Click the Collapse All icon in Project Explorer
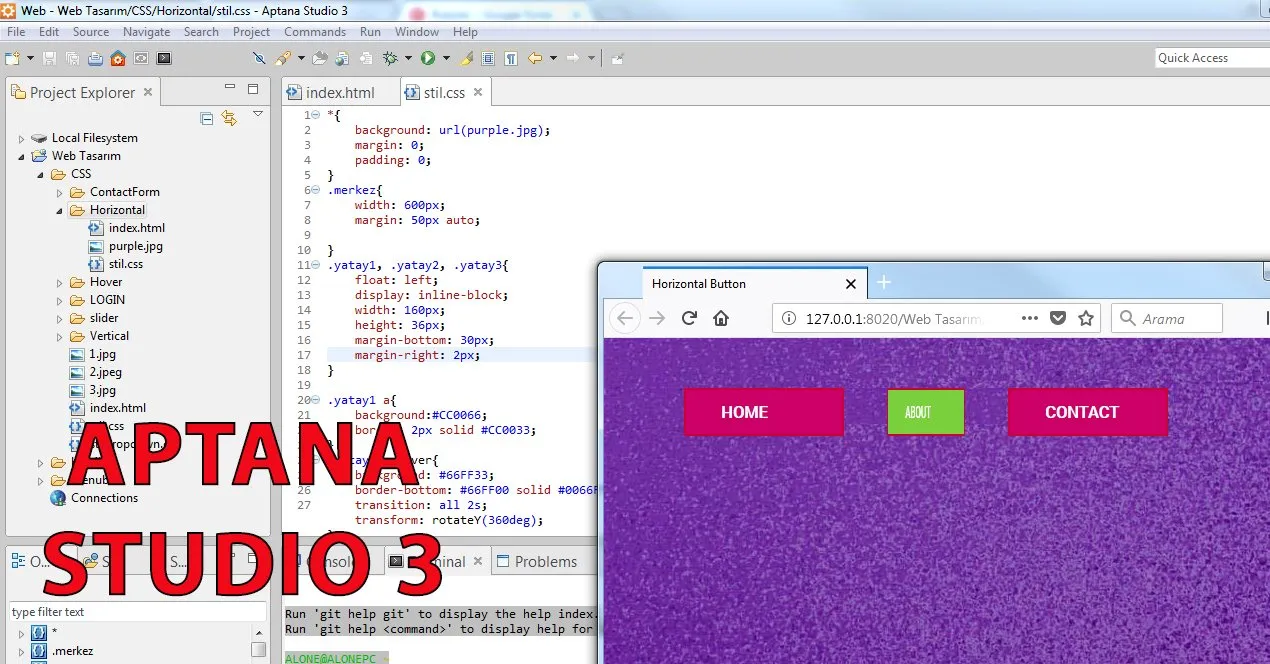The width and height of the screenshot is (1270, 664). (x=207, y=118)
